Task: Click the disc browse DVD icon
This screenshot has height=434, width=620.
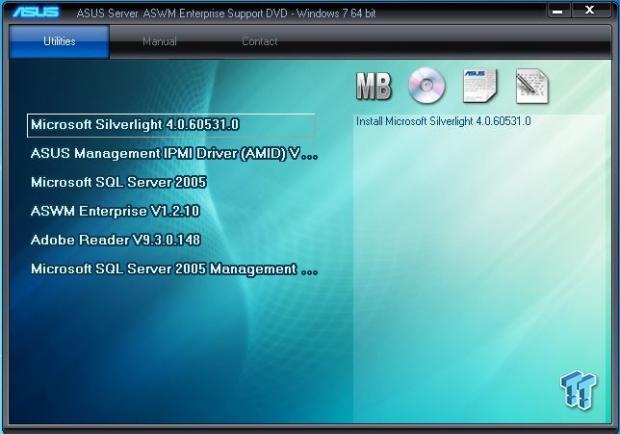Action: pyautogui.click(x=427, y=85)
